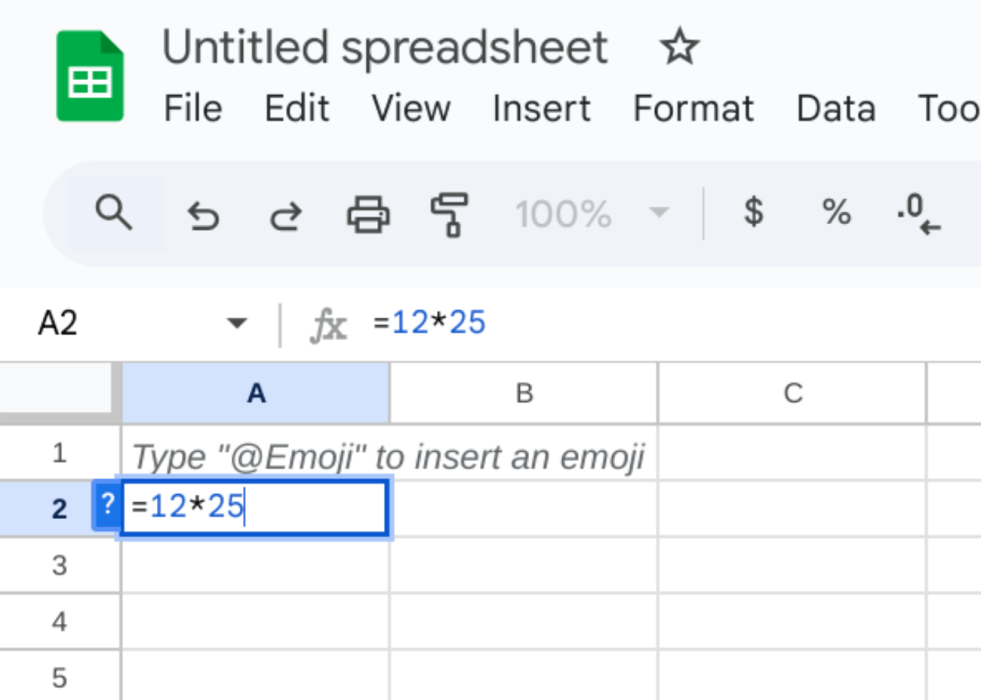Select row 4 header

(60, 621)
